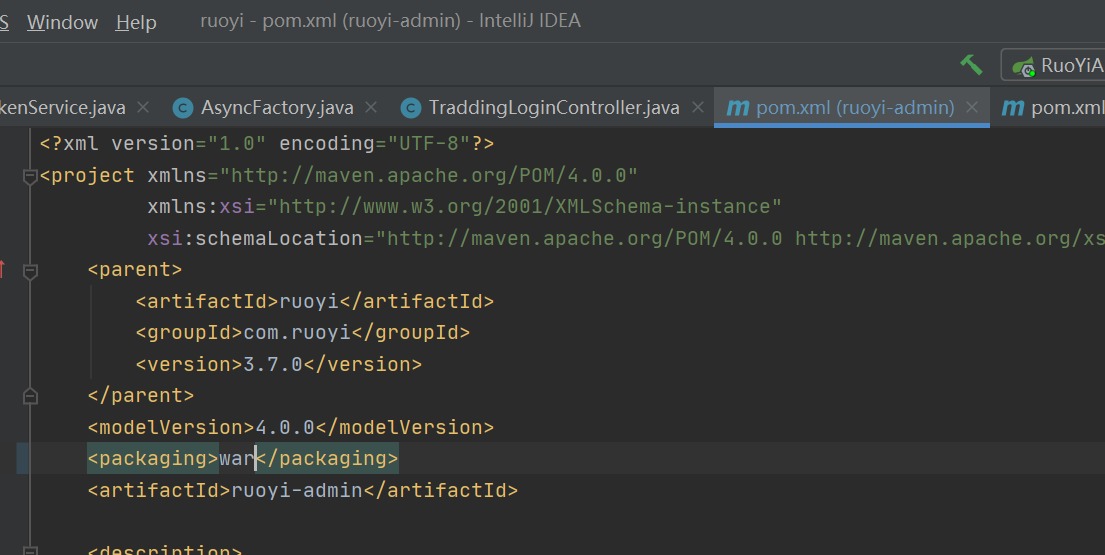This screenshot has width=1105, height=555.
Task: Click the groupId value 'com.ruoyi'
Action: point(297,332)
